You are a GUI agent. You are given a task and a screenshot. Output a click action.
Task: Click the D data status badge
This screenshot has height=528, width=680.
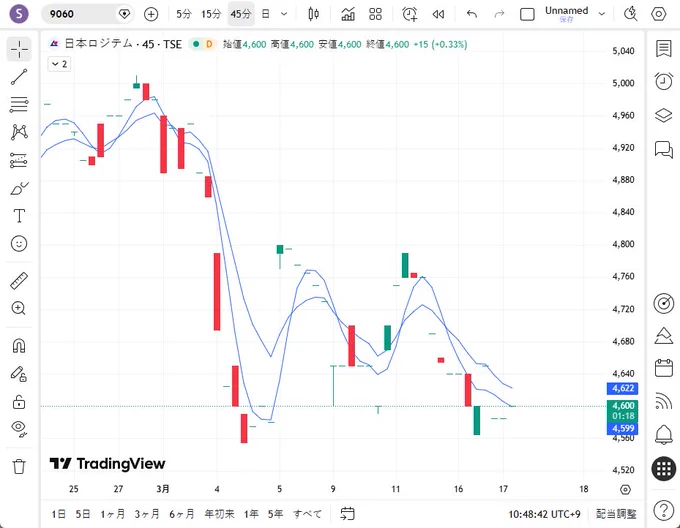tap(209, 44)
